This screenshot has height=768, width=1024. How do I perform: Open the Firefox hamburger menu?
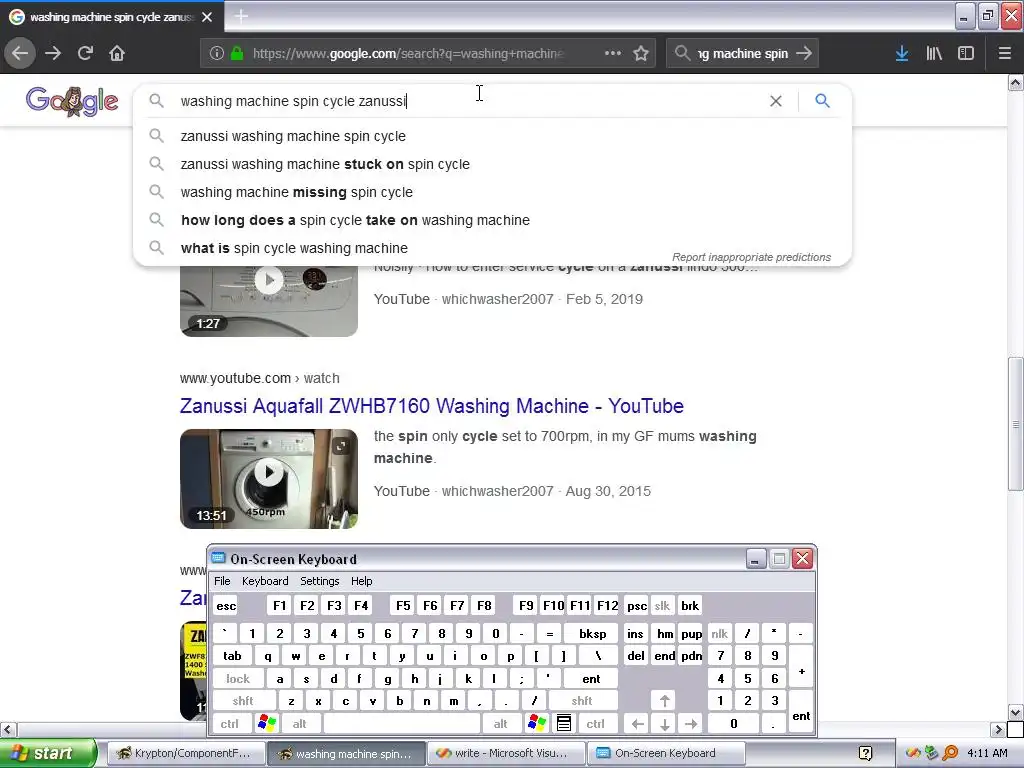(x=1005, y=54)
